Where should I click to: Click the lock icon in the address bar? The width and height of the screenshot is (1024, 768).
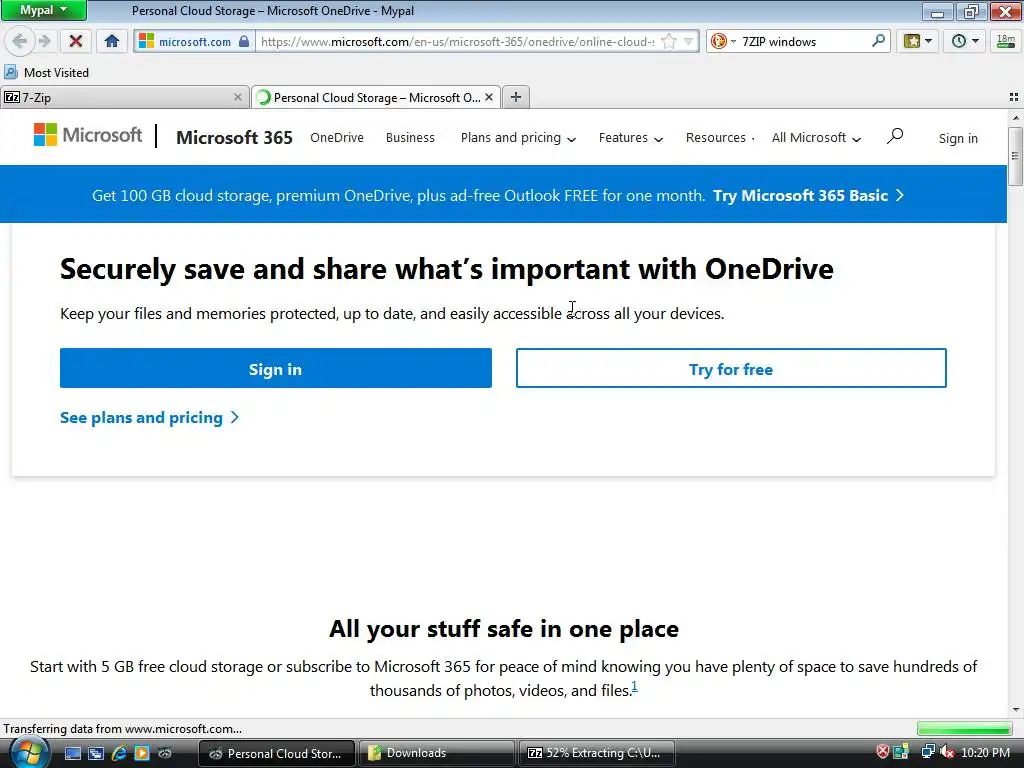pos(244,41)
